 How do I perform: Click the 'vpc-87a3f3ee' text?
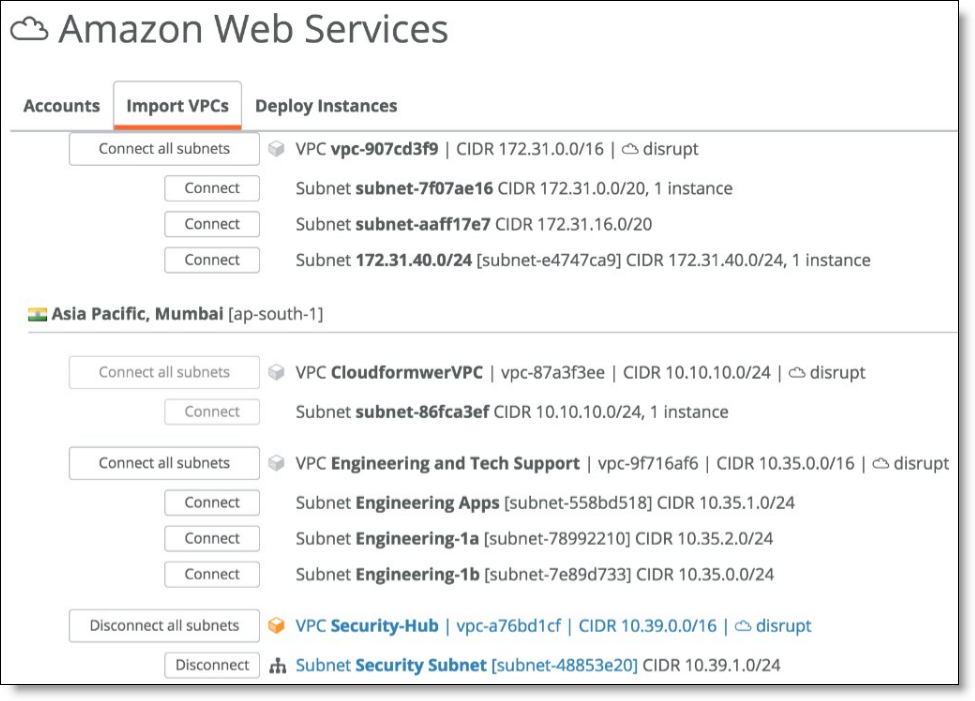pos(553,373)
